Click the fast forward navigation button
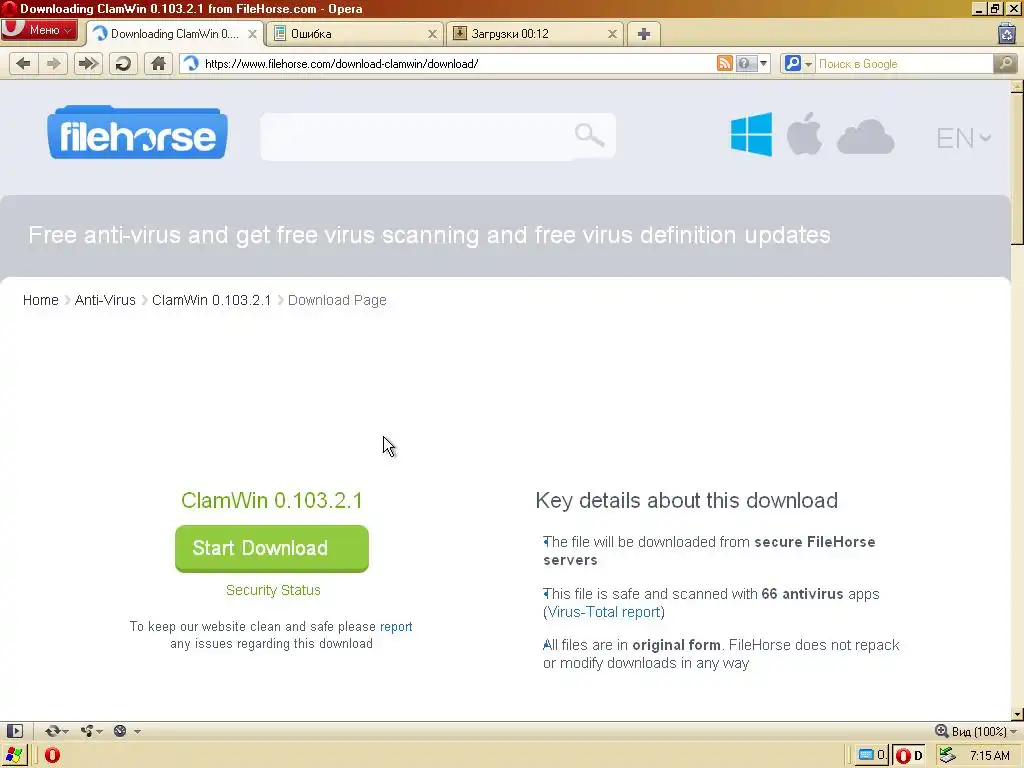Viewport: 1024px width, 768px height. click(x=88, y=63)
